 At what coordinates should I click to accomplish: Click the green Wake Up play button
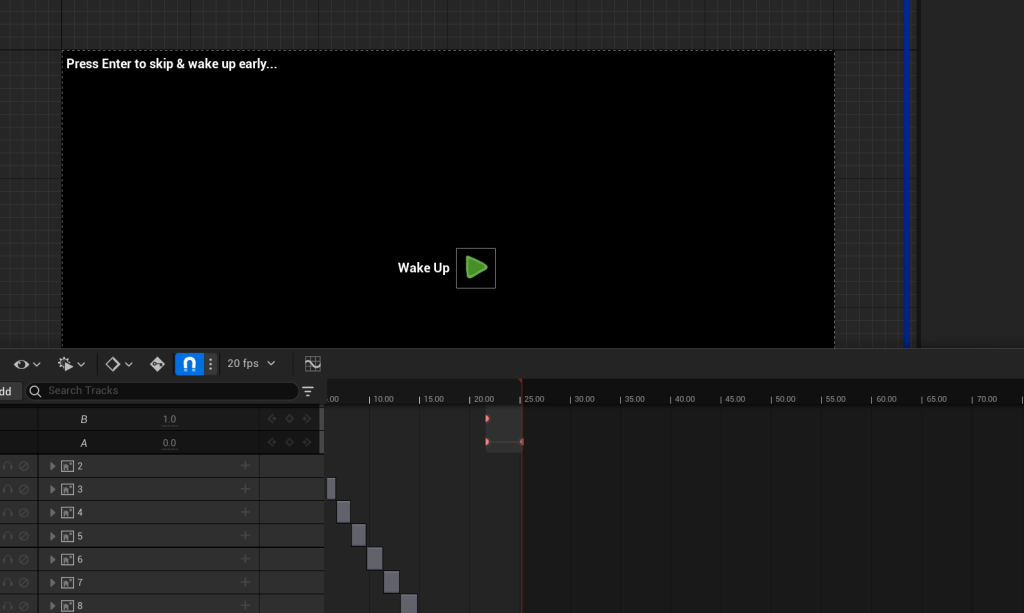tap(476, 268)
